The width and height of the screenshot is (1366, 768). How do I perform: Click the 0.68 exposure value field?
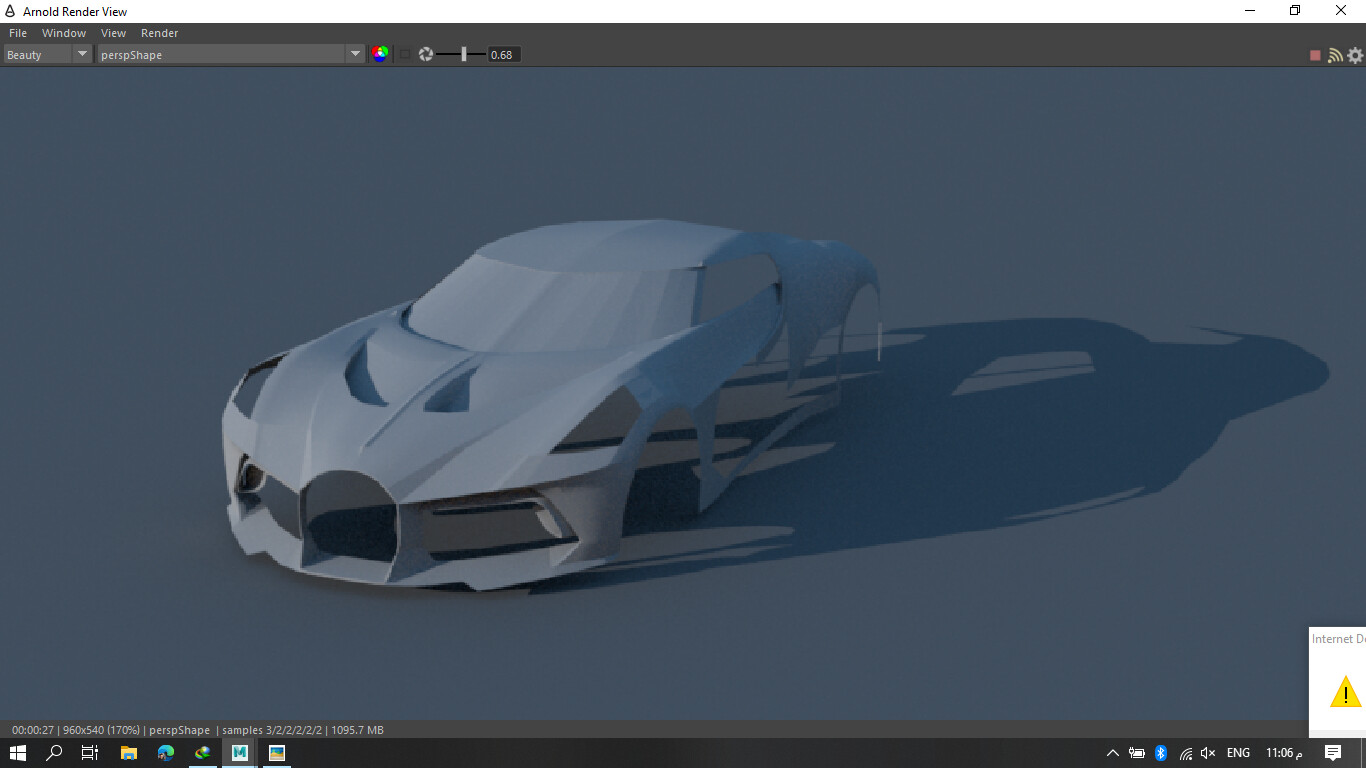click(503, 54)
